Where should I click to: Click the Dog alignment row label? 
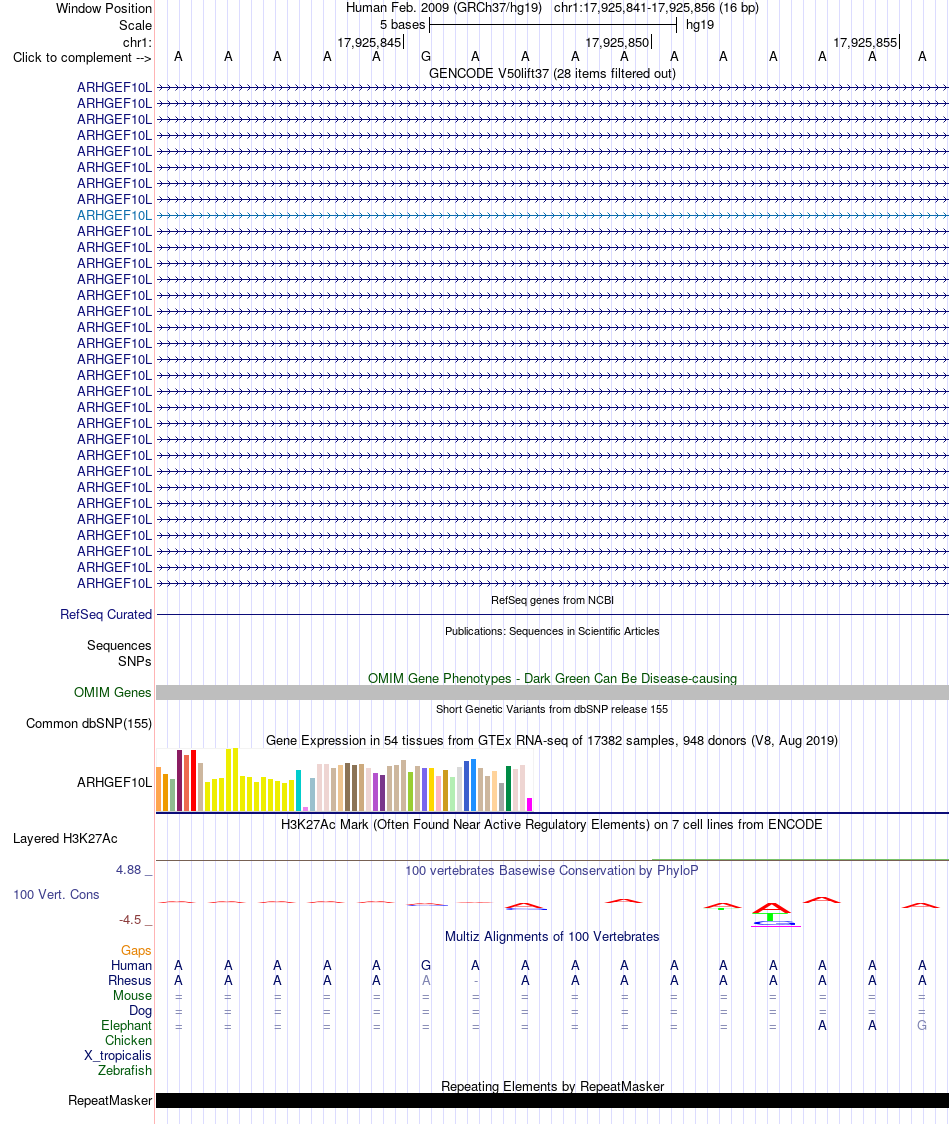click(141, 1011)
